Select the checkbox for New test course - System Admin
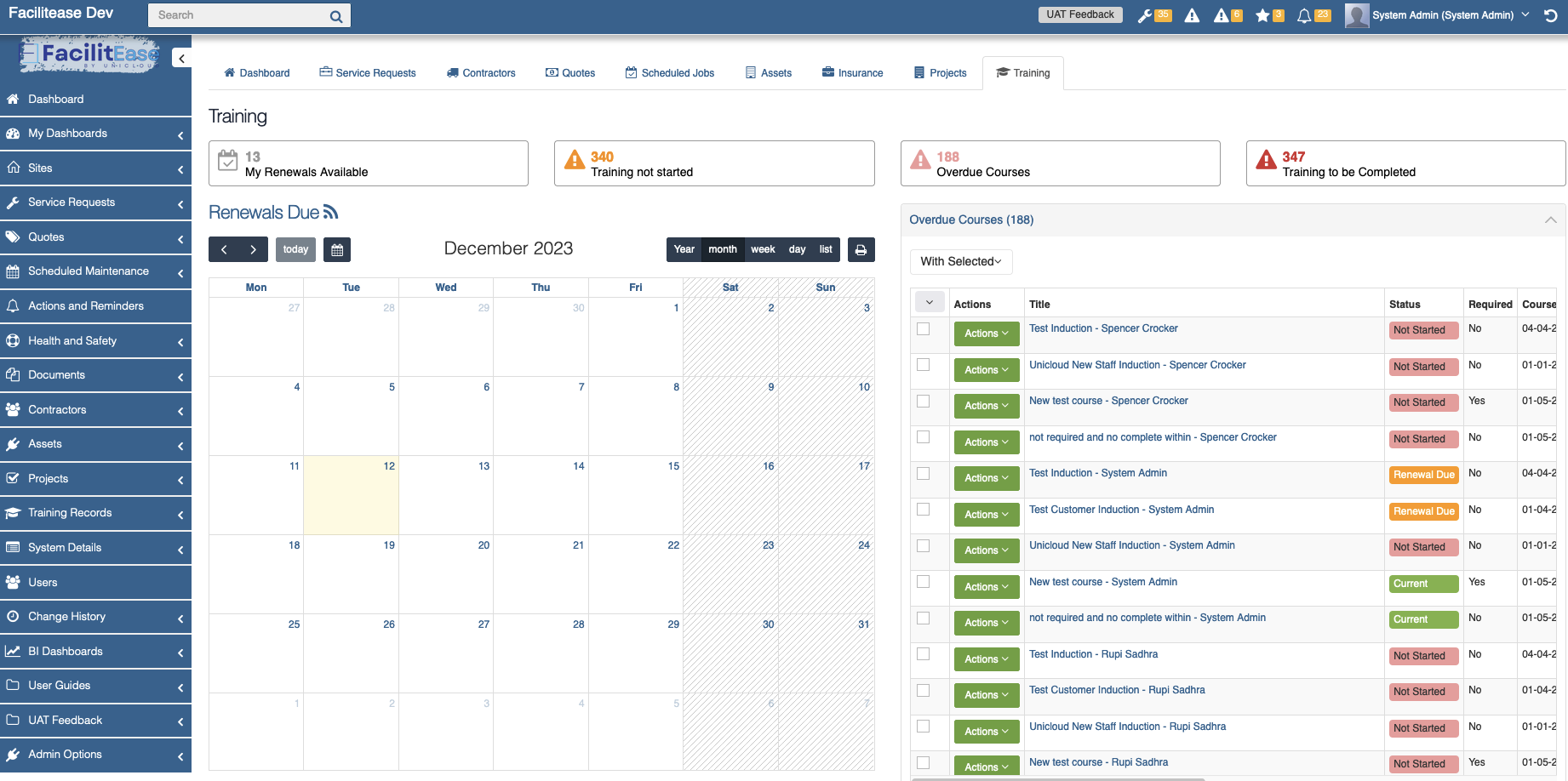The image size is (1568, 781). [x=924, y=583]
